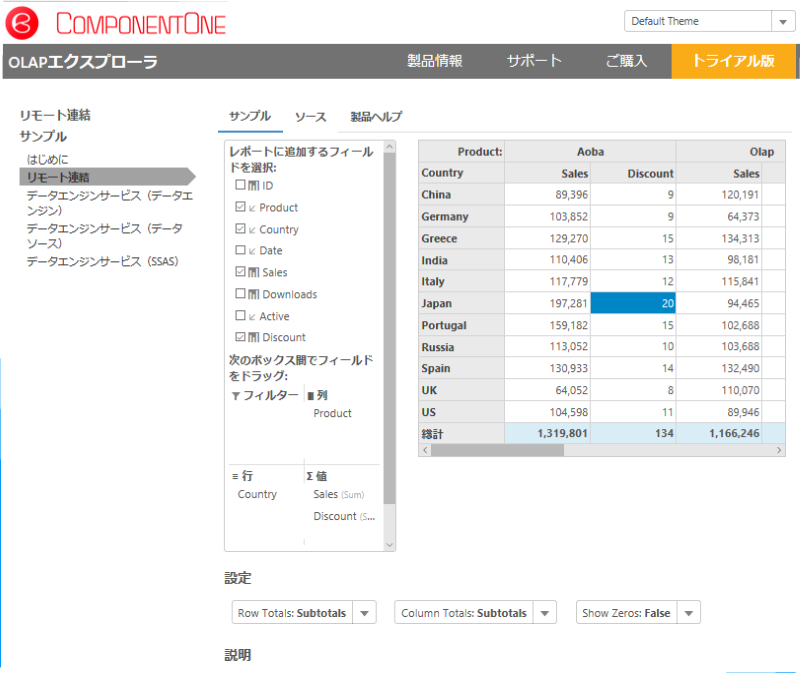Click the ComponentOne red logo icon
The height and width of the screenshot is (673, 800).
click(22, 23)
